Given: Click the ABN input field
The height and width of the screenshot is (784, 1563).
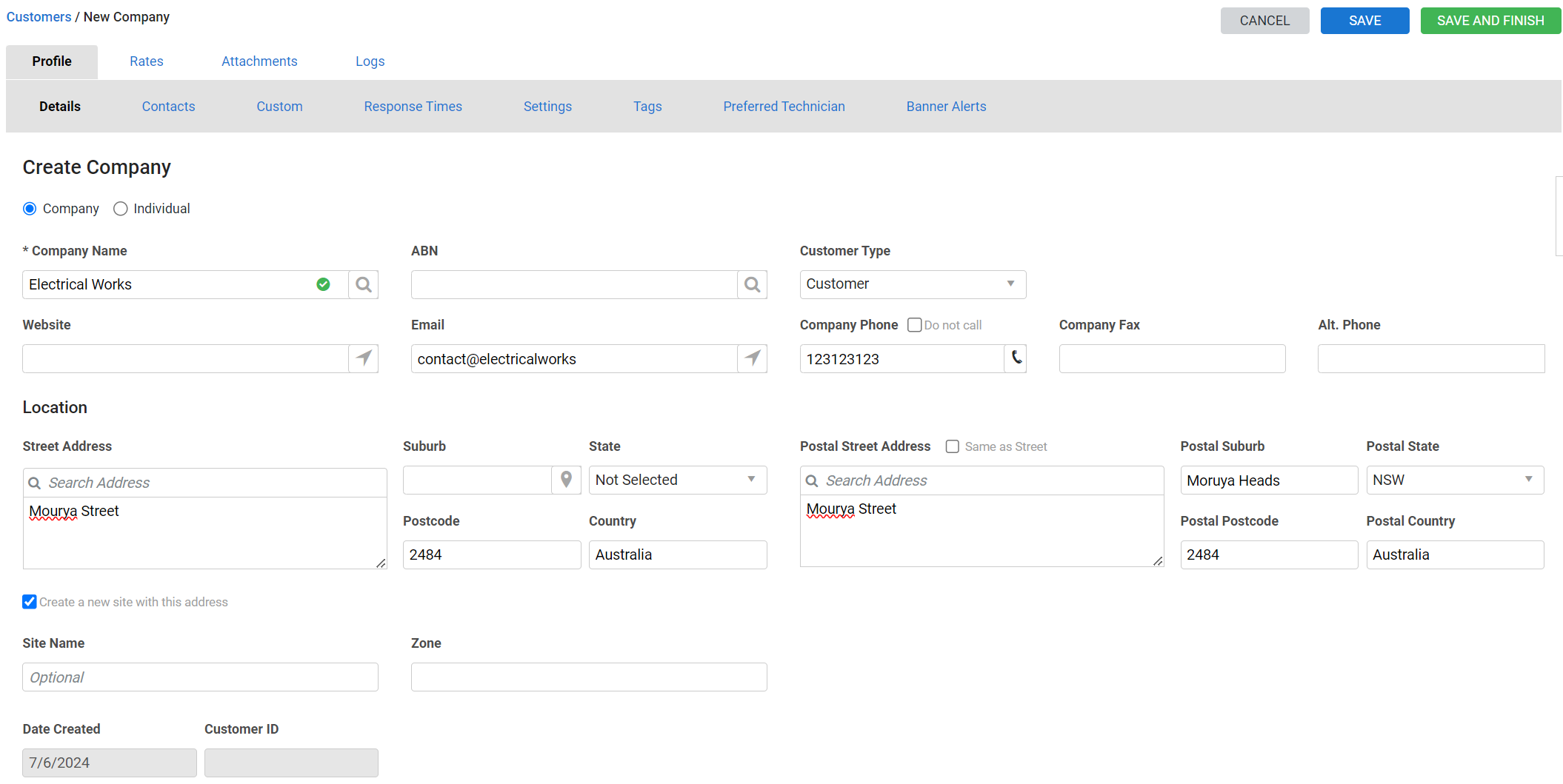Looking at the screenshot, I should [x=574, y=284].
